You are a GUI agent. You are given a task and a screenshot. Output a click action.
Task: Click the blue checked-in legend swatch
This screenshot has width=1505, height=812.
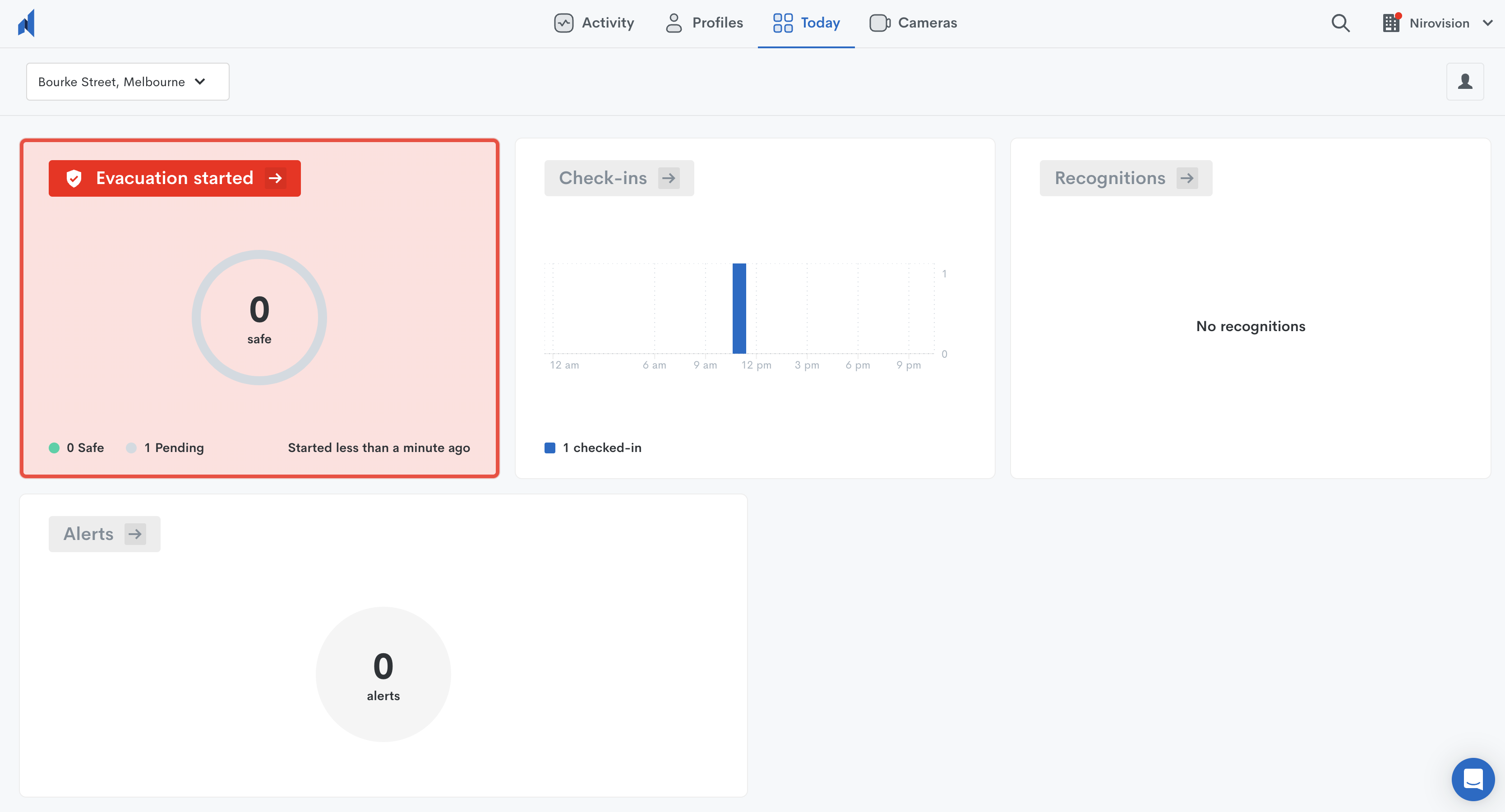coord(550,448)
